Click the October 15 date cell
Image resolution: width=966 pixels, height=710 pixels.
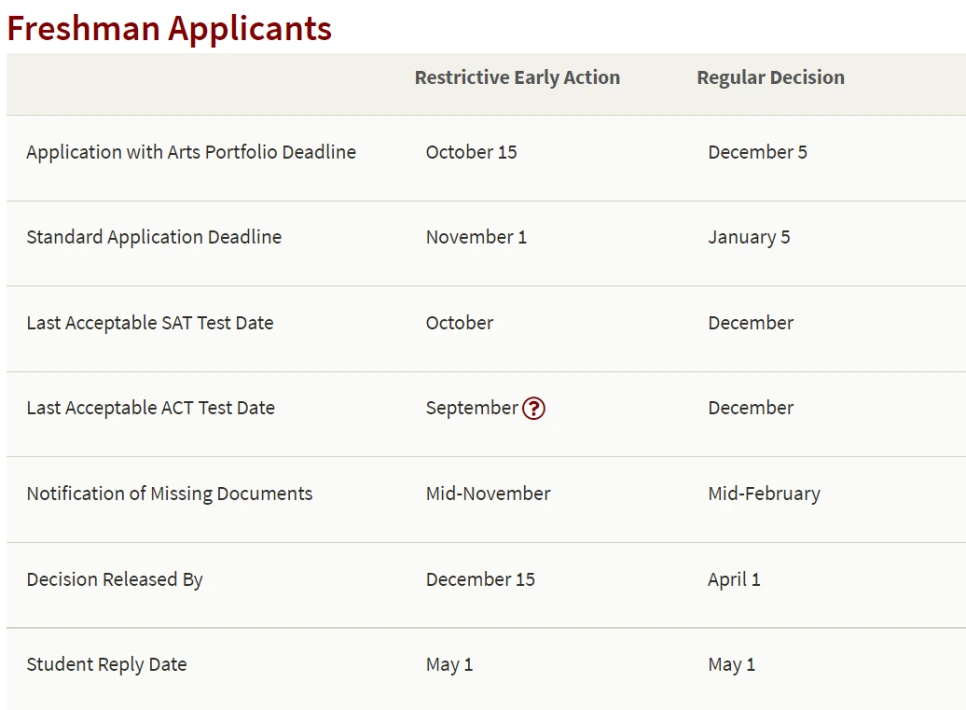click(x=471, y=152)
